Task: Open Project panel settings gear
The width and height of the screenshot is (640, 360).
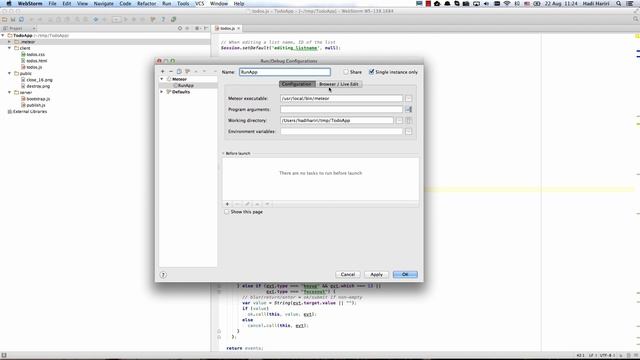Action: coord(197,28)
